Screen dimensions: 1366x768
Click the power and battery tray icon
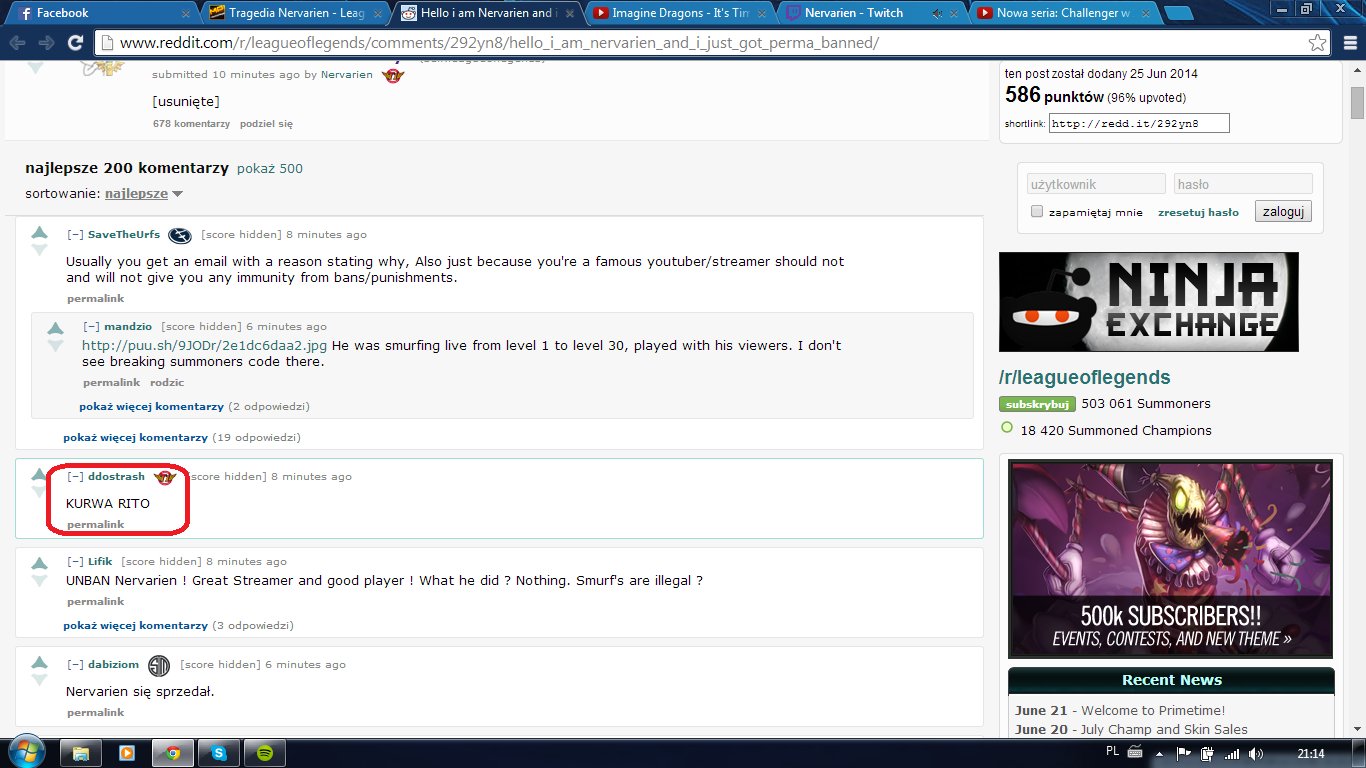pyautogui.click(x=1207, y=753)
